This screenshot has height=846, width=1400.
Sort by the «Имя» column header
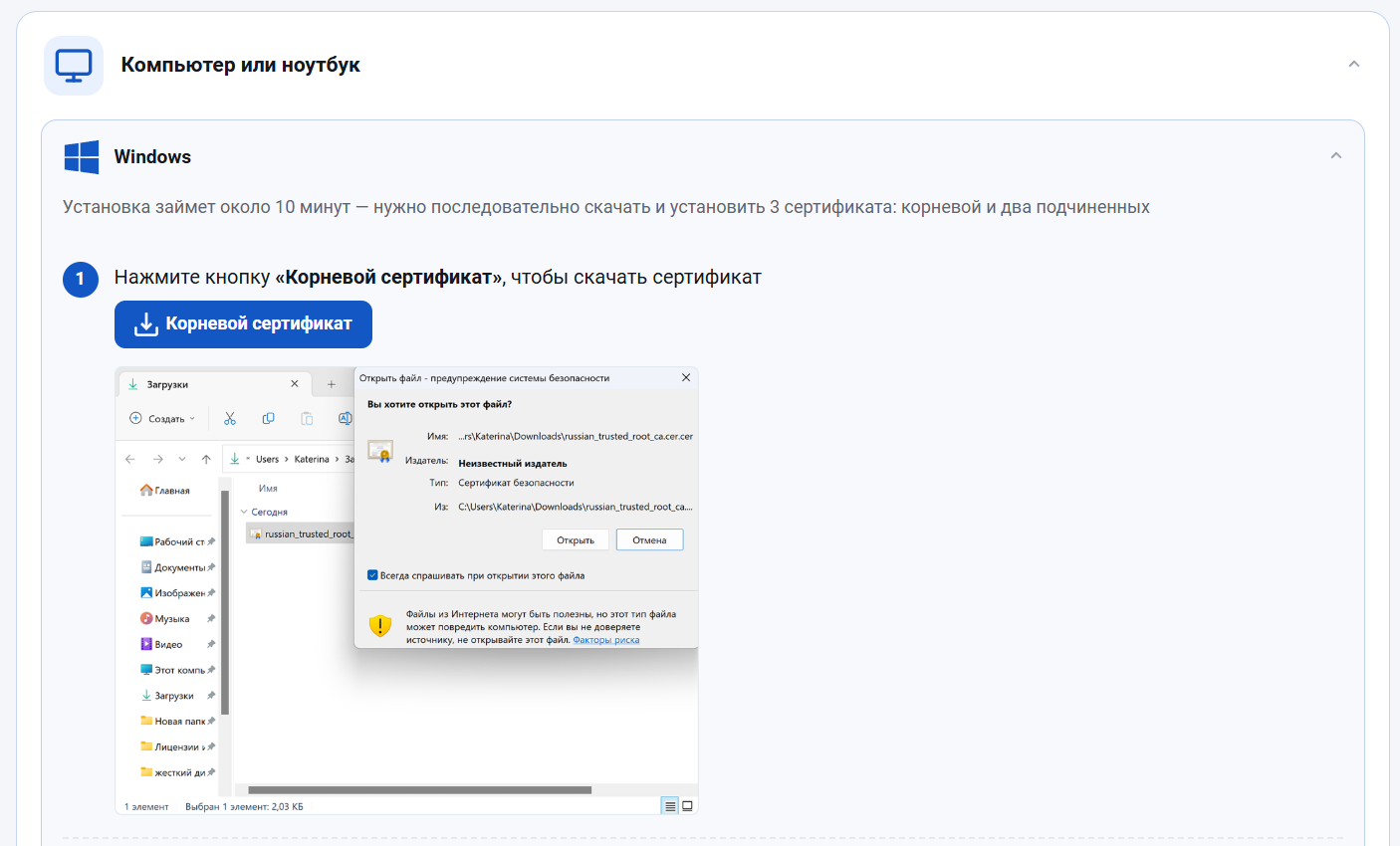click(x=268, y=489)
